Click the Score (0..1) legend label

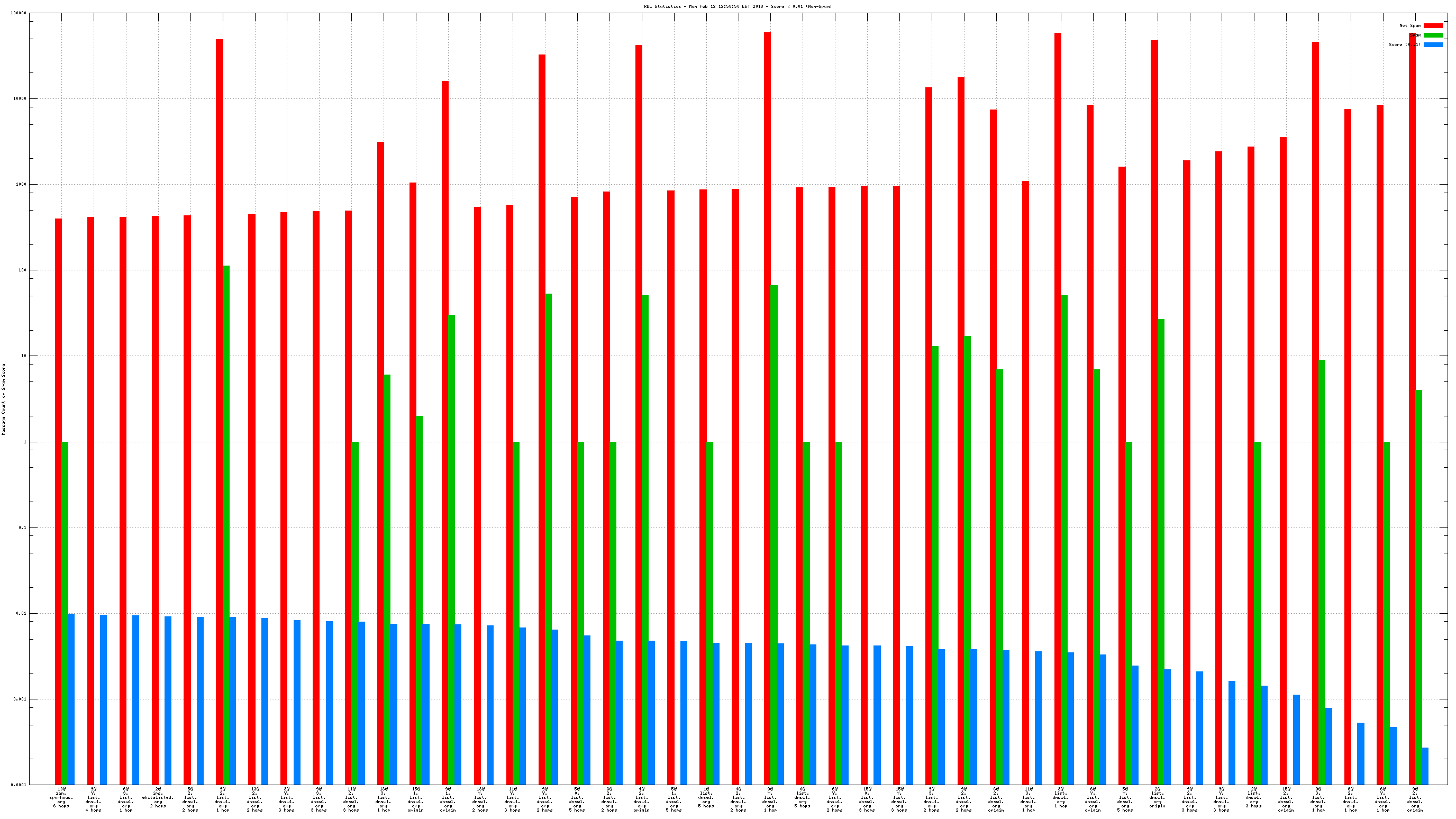1405,44
